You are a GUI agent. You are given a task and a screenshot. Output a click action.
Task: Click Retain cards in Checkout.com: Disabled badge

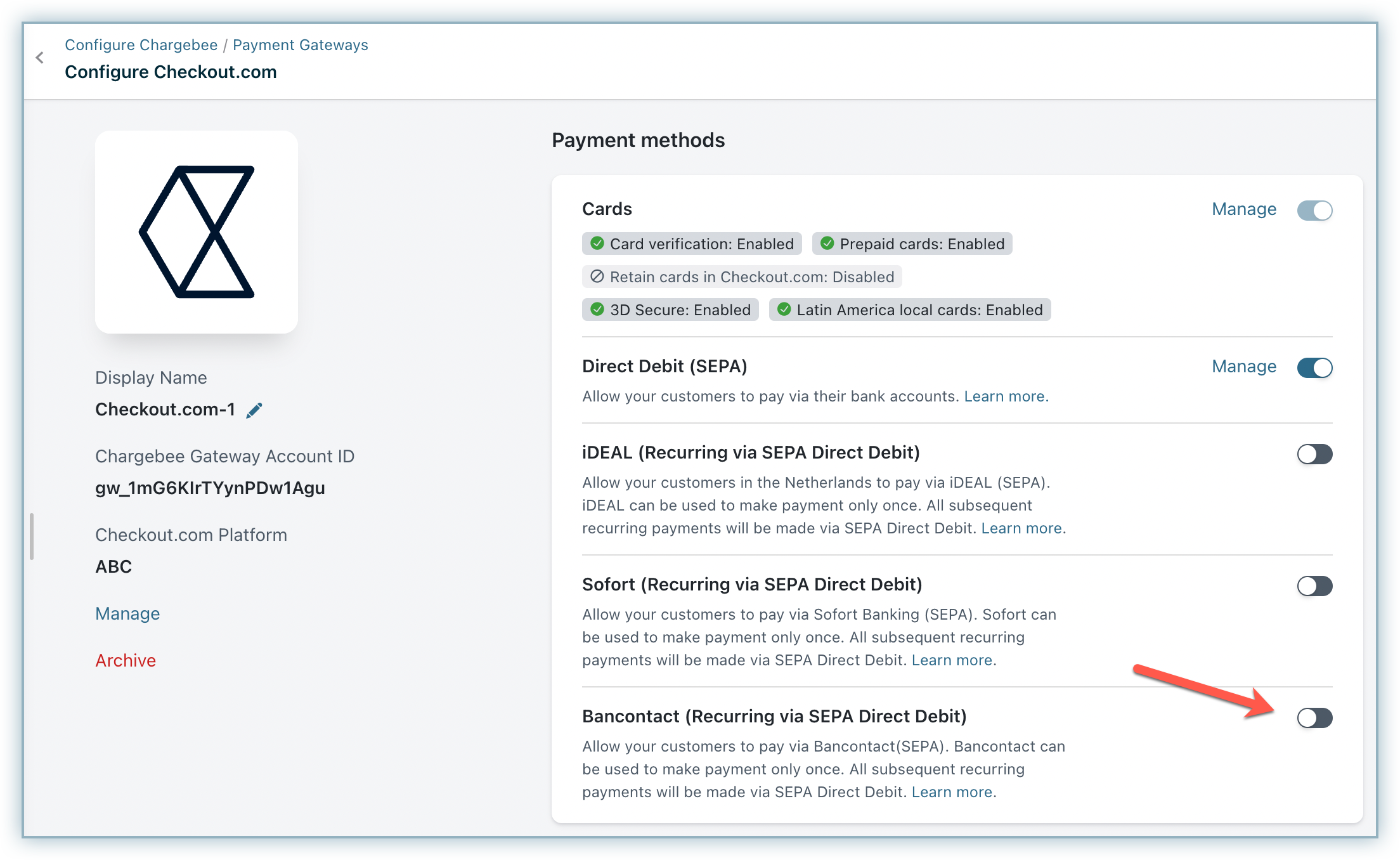pyautogui.click(x=742, y=277)
